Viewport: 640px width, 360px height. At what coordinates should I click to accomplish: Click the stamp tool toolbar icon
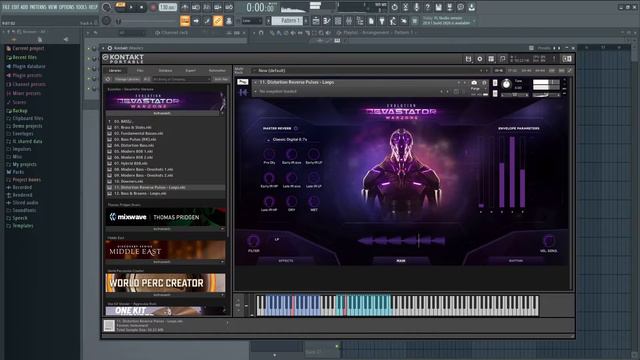(x=229, y=20)
